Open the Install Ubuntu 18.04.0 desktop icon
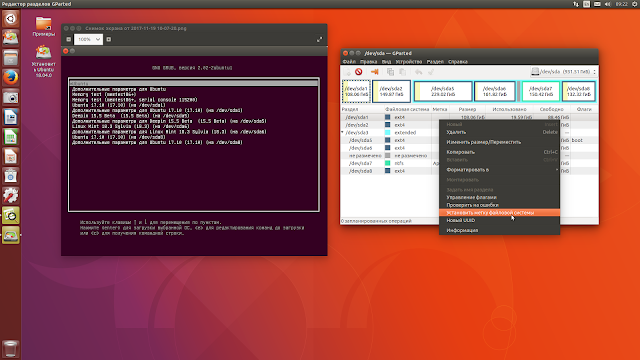Image resolution: width=640 pixels, height=360 pixels. [43, 61]
